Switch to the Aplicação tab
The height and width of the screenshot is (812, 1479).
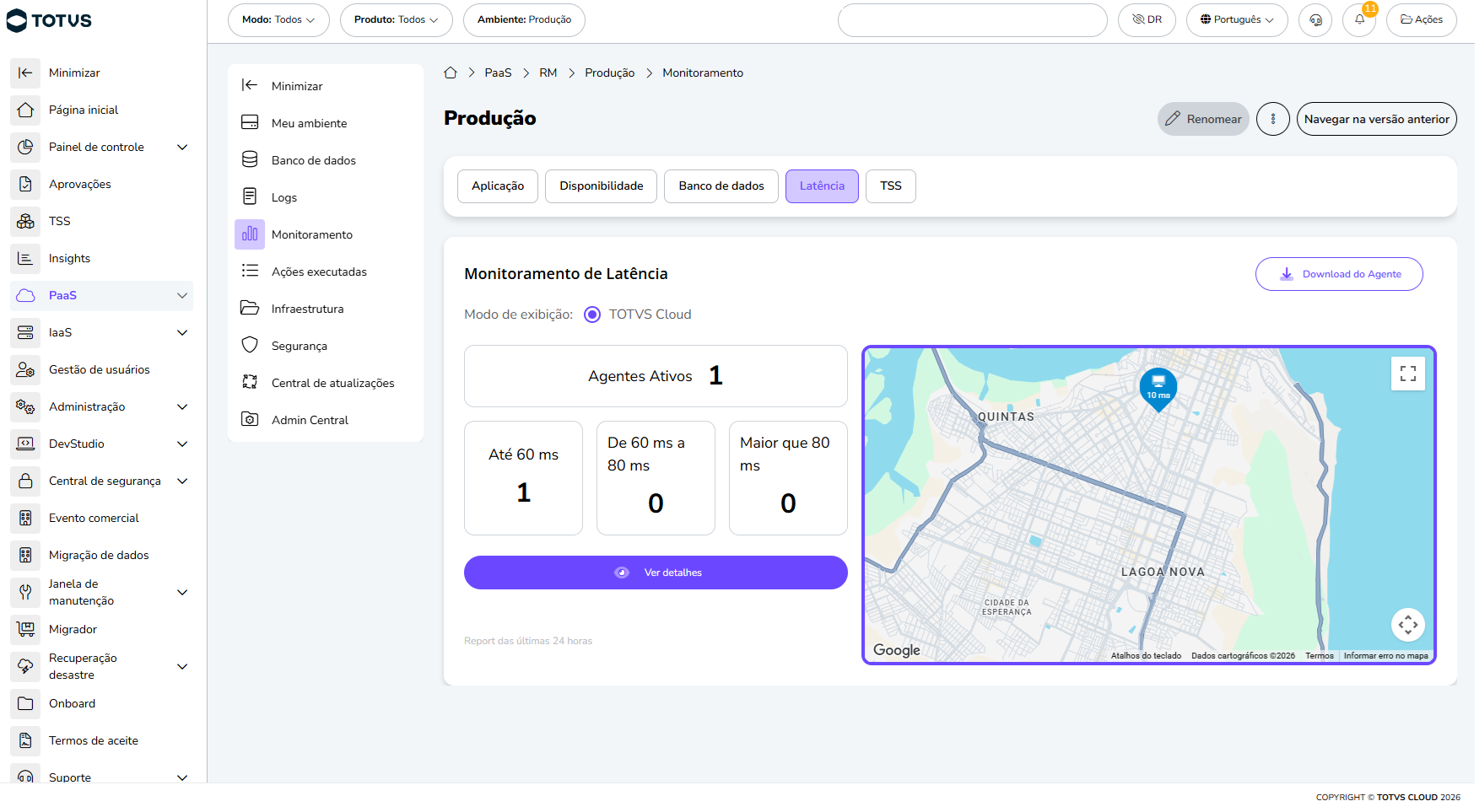pyautogui.click(x=498, y=186)
